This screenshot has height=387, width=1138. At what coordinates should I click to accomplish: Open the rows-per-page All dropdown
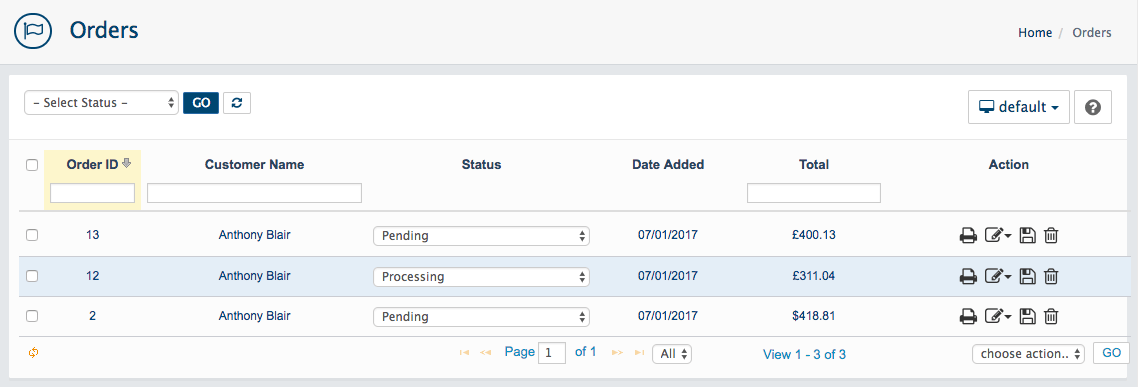[672, 354]
